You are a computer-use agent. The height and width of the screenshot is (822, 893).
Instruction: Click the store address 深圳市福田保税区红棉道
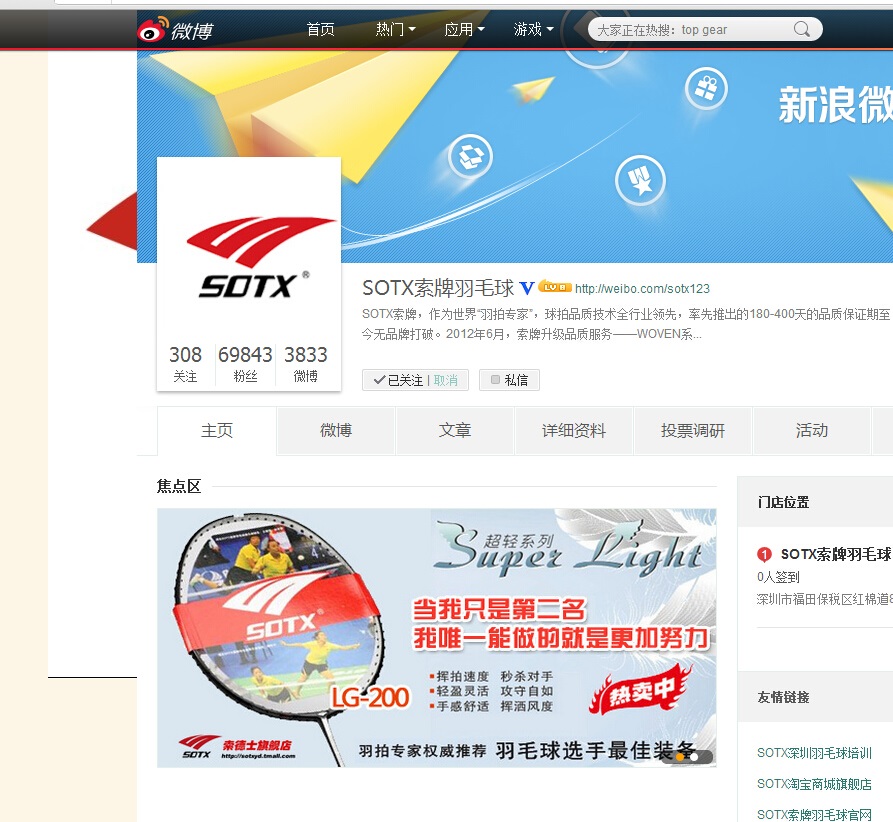[825, 599]
